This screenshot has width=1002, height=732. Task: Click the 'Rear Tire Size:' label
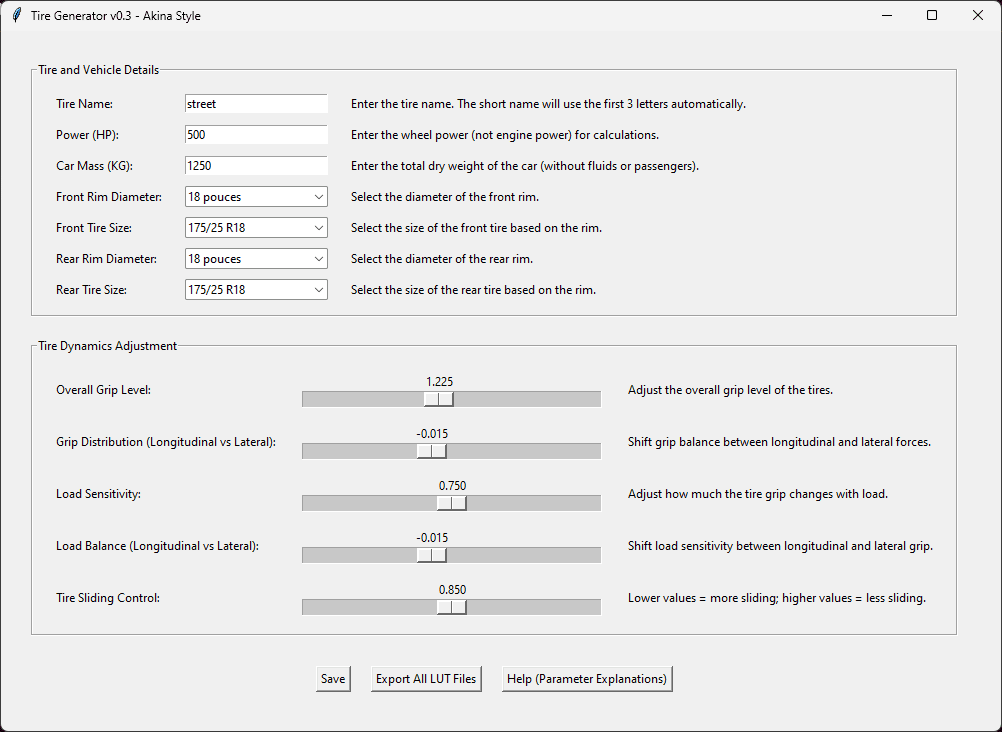coord(91,290)
